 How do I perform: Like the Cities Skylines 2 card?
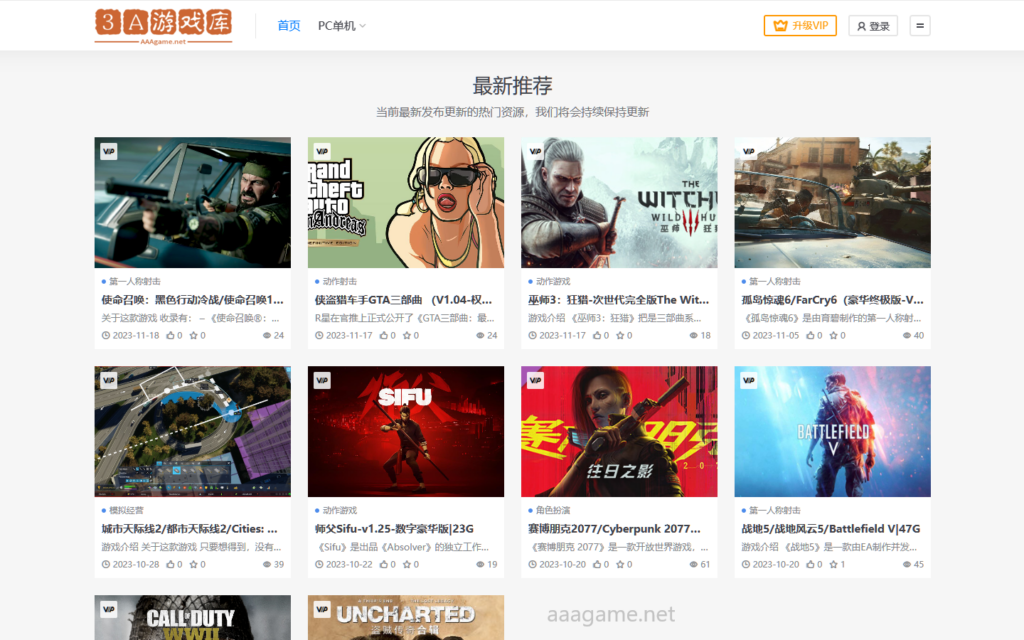tap(170, 564)
